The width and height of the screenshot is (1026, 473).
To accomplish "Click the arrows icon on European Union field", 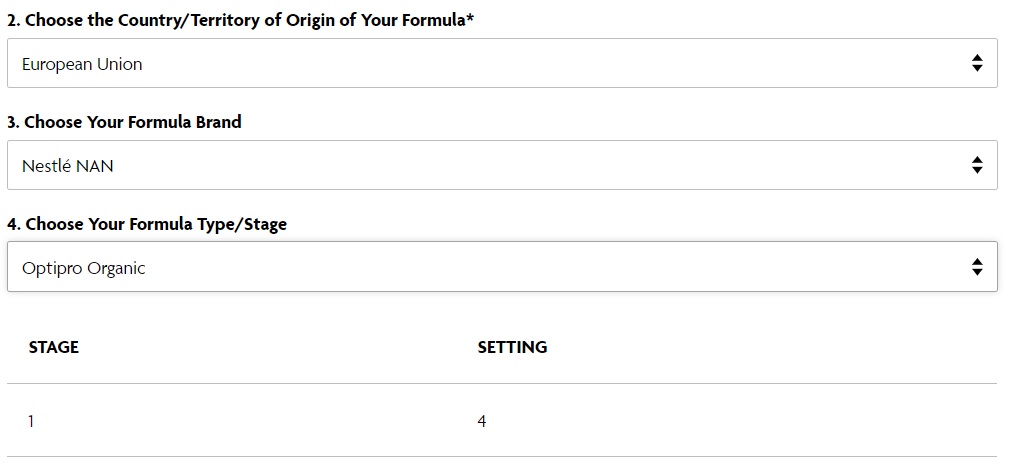I will pyautogui.click(x=977, y=63).
